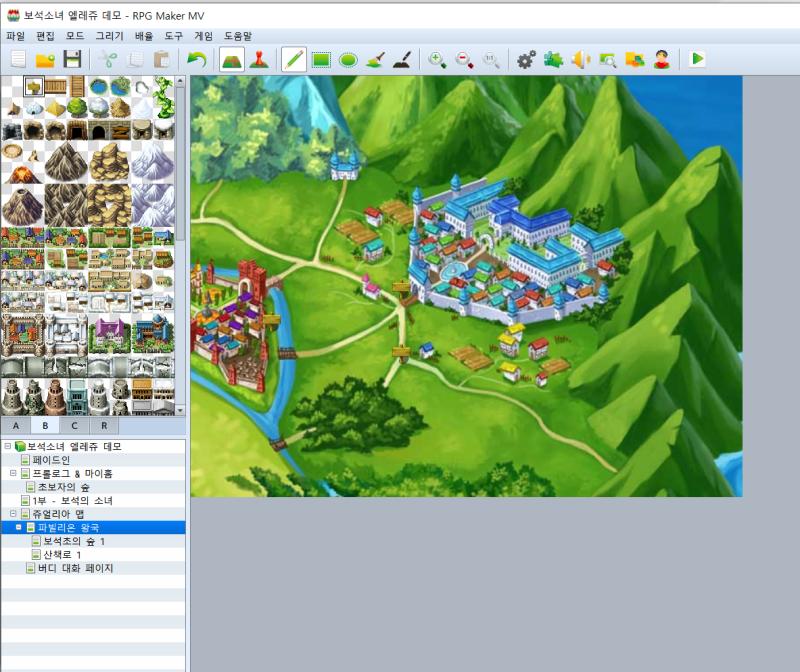
Task: Open project folder icon
Action: pyautogui.click(x=45, y=59)
